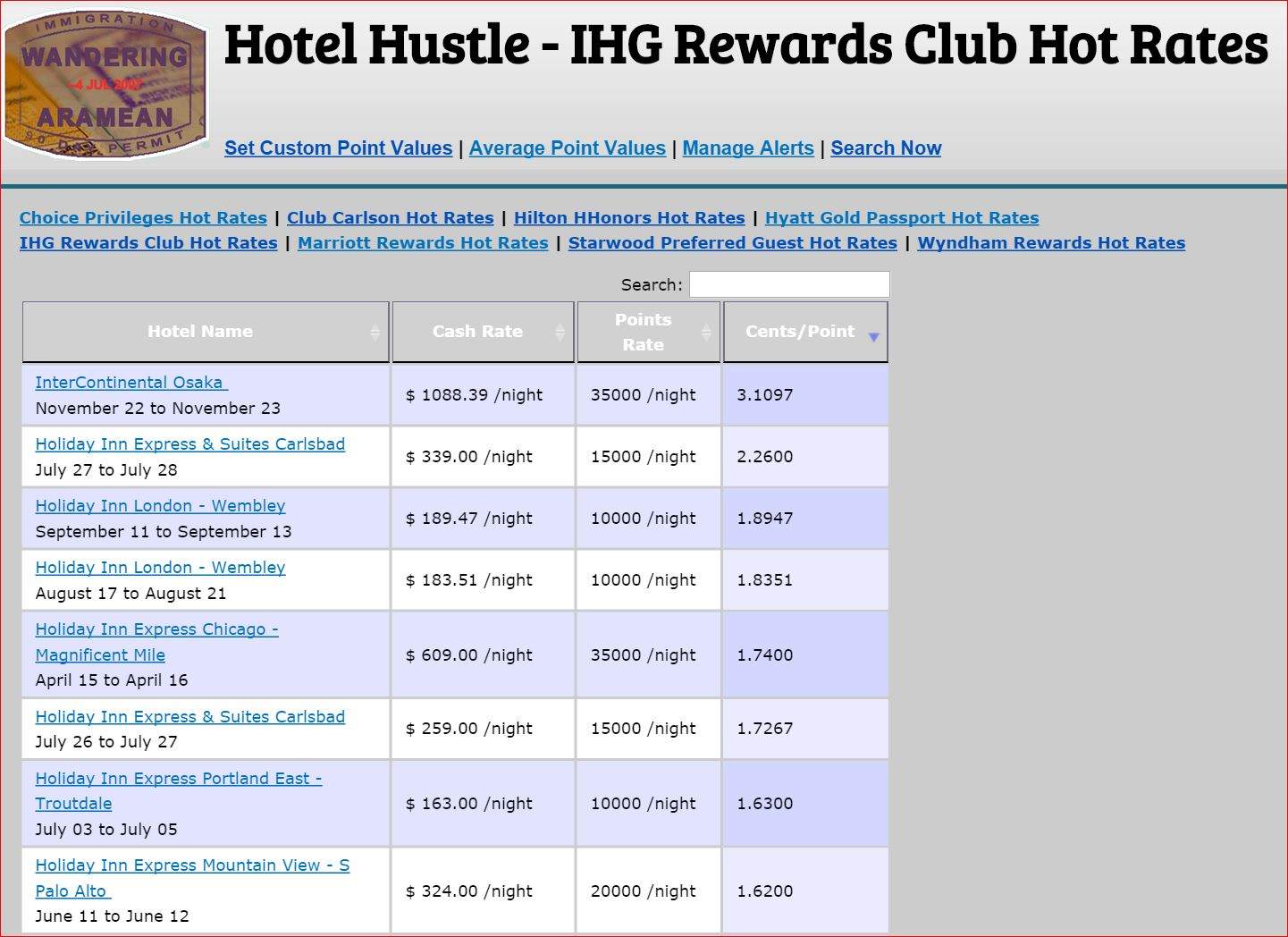This screenshot has height=937, width=1288.
Task: Click the hotel search input field
Action: 788,284
